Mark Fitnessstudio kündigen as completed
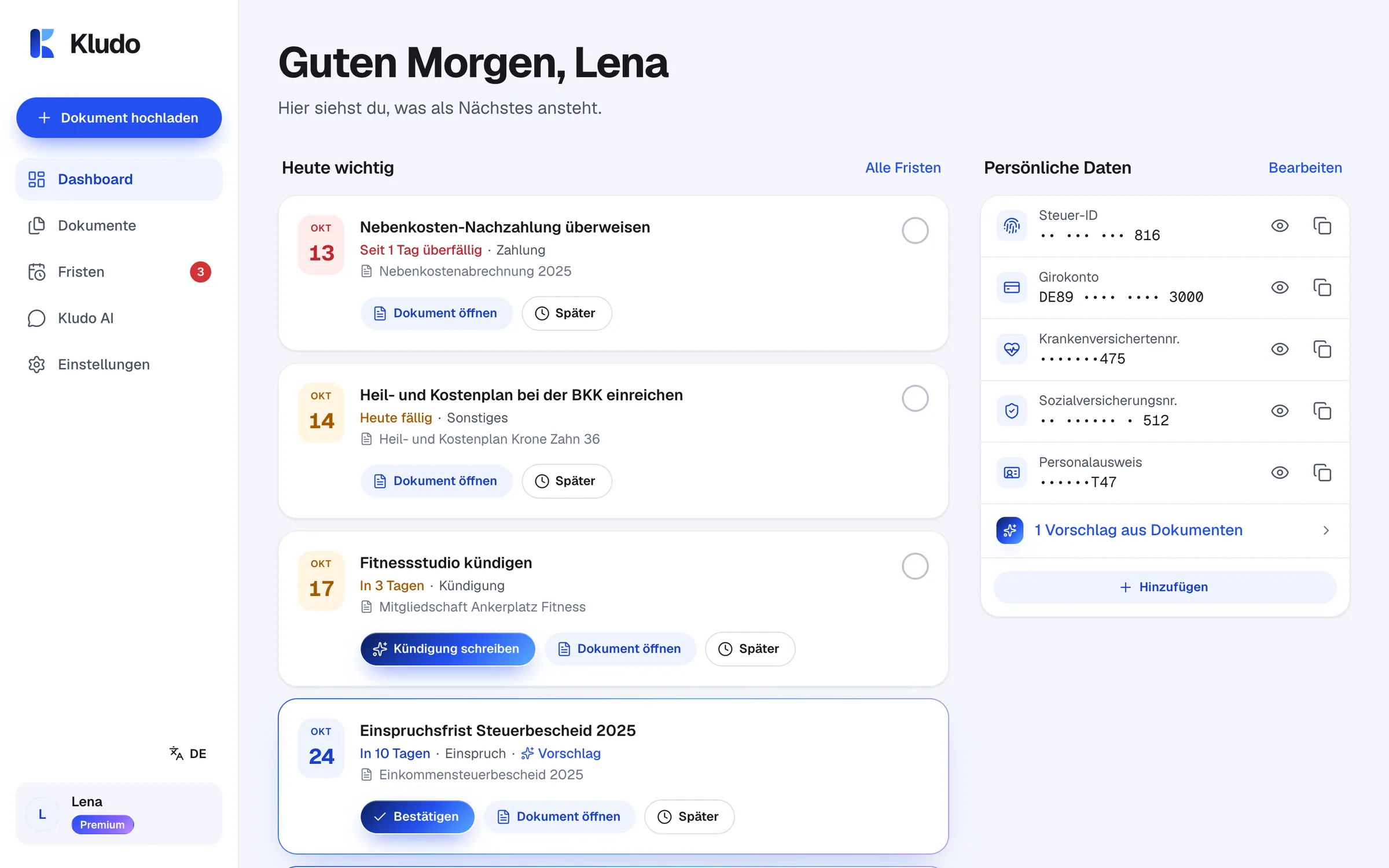This screenshot has height=868, width=1389. tap(915, 566)
